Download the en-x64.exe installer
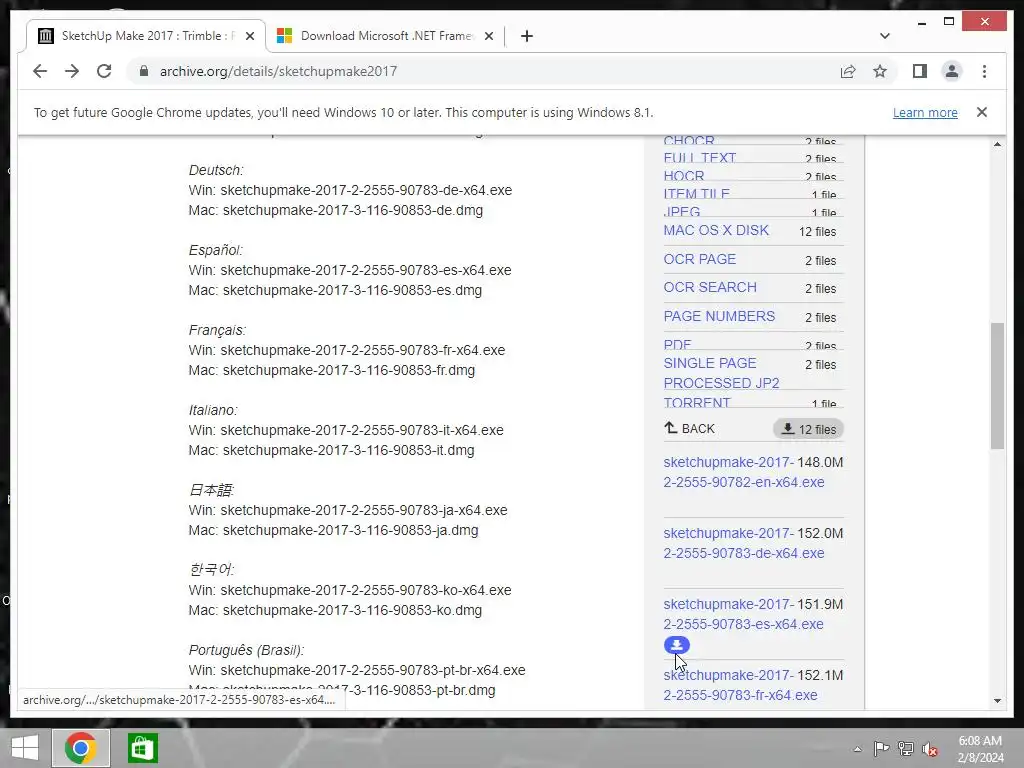The width and height of the screenshot is (1024, 768). coord(744,472)
